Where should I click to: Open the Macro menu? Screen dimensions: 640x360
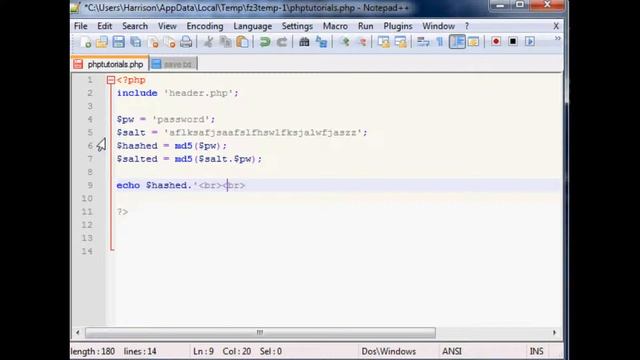point(336,26)
